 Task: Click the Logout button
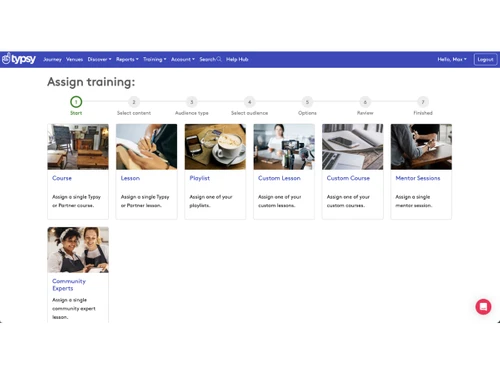click(x=485, y=59)
